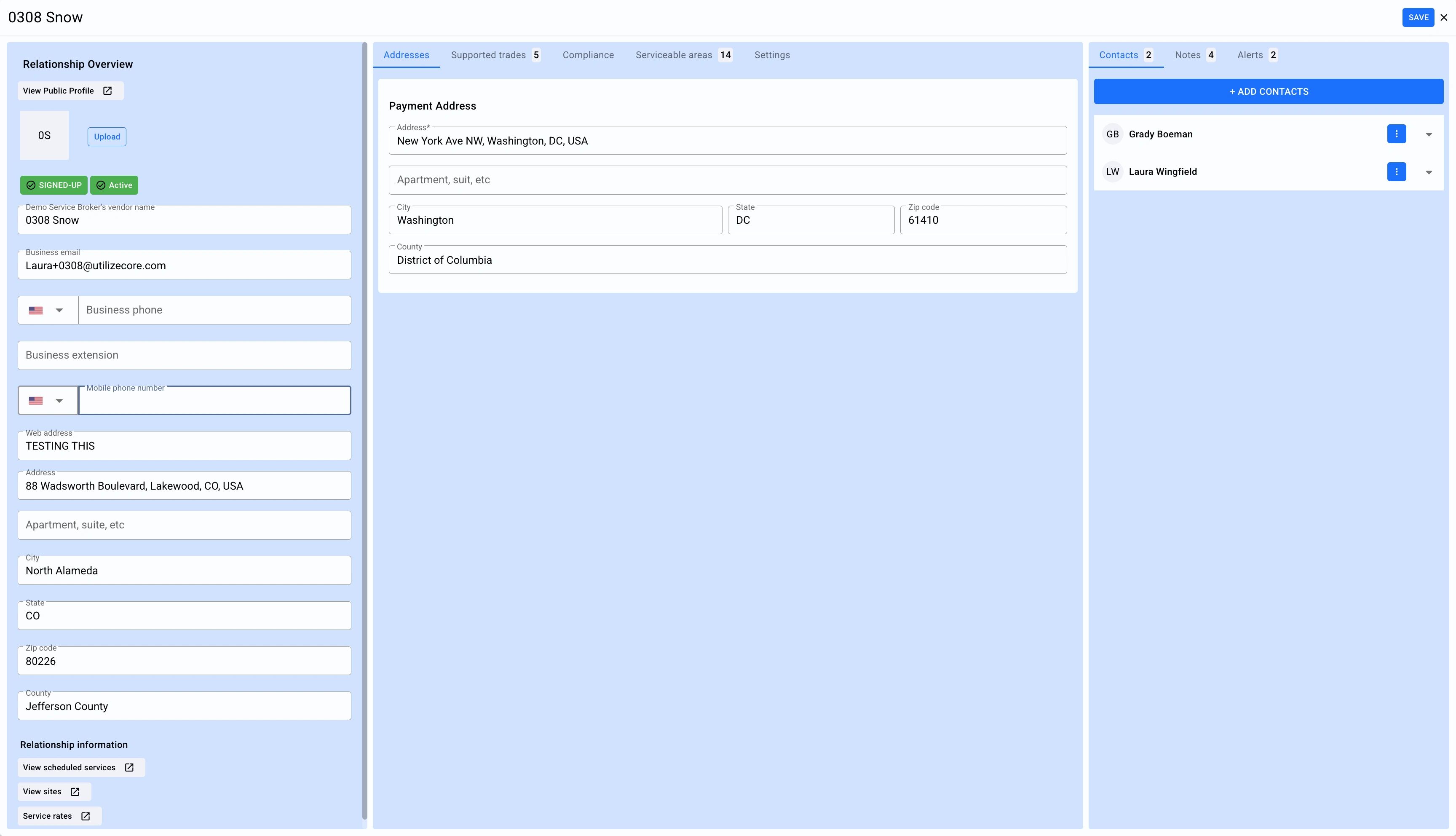Open three-dot menu for Grady Boeman
This screenshot has height=836, width=1456.
coord(1396,134)
